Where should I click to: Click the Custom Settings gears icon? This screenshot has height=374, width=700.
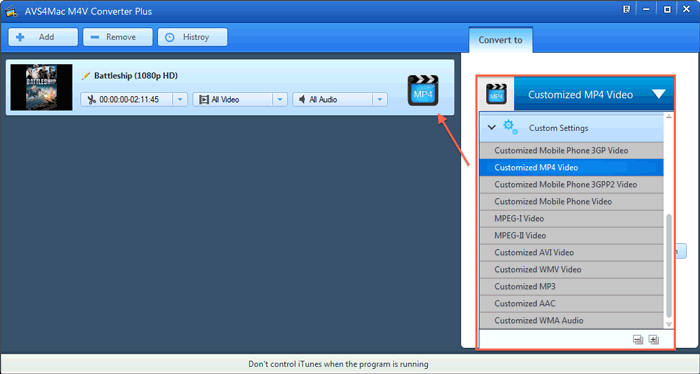510,127
